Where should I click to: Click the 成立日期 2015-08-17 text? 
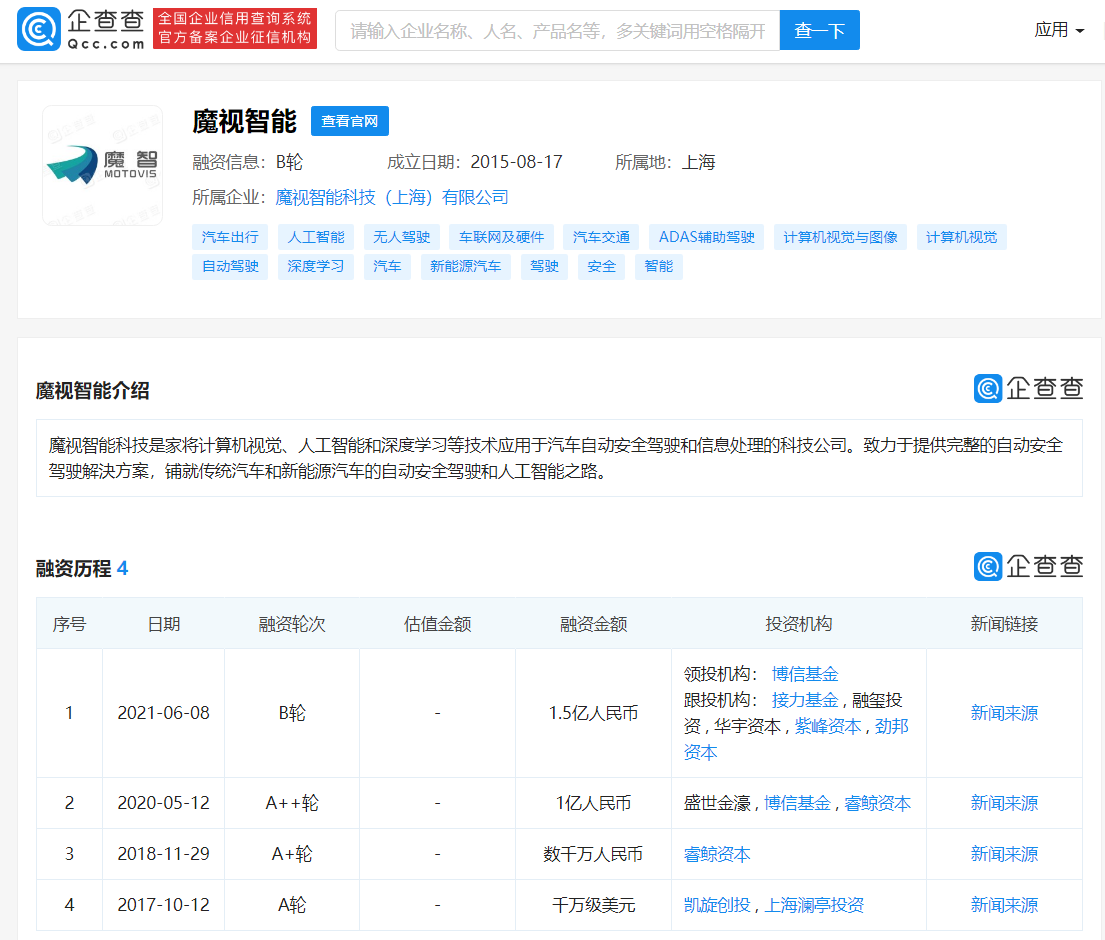click(x=474, y=162)
